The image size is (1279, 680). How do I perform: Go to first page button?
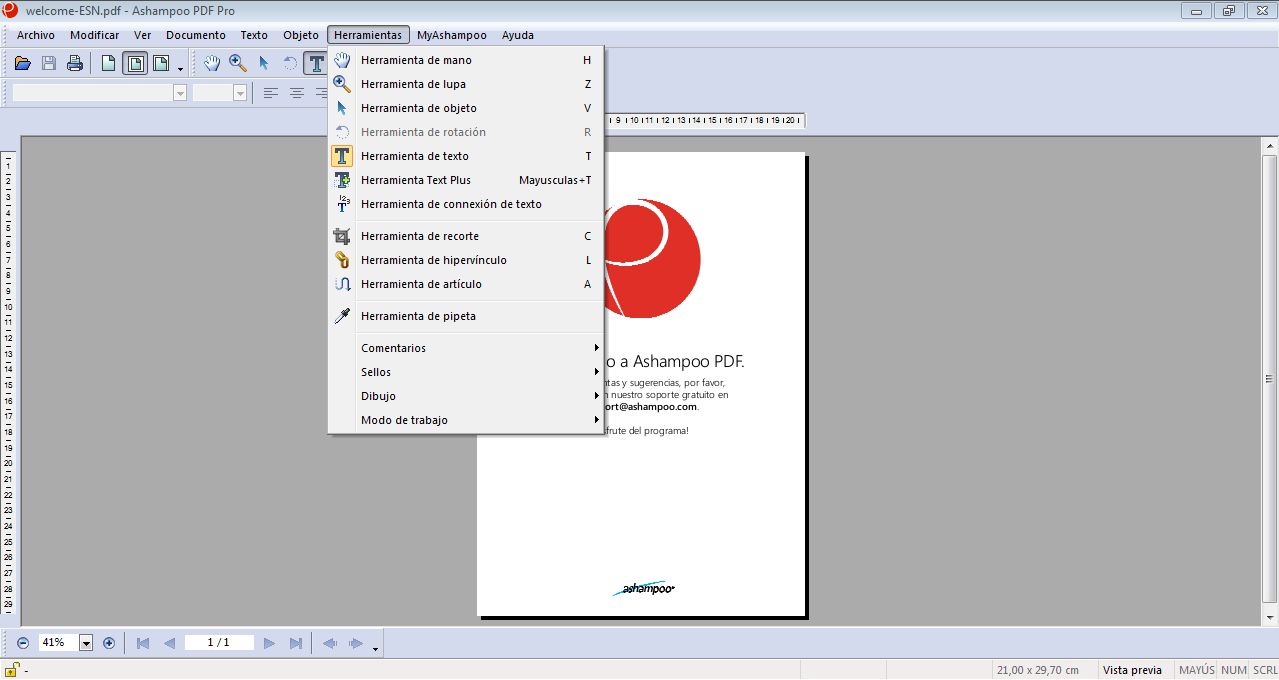click(x=143, y=643)
